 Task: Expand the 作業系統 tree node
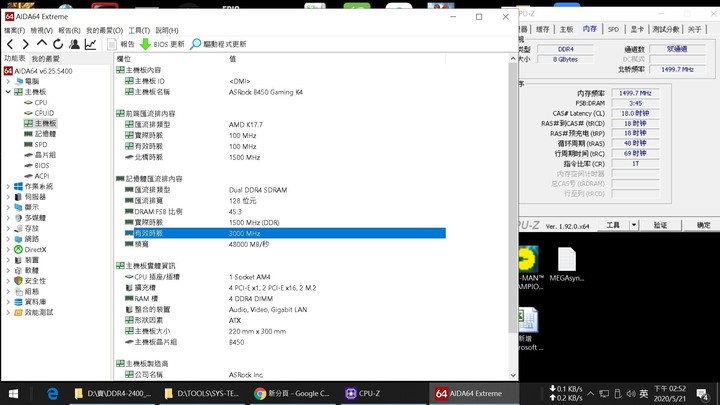(x=8, y=186)
